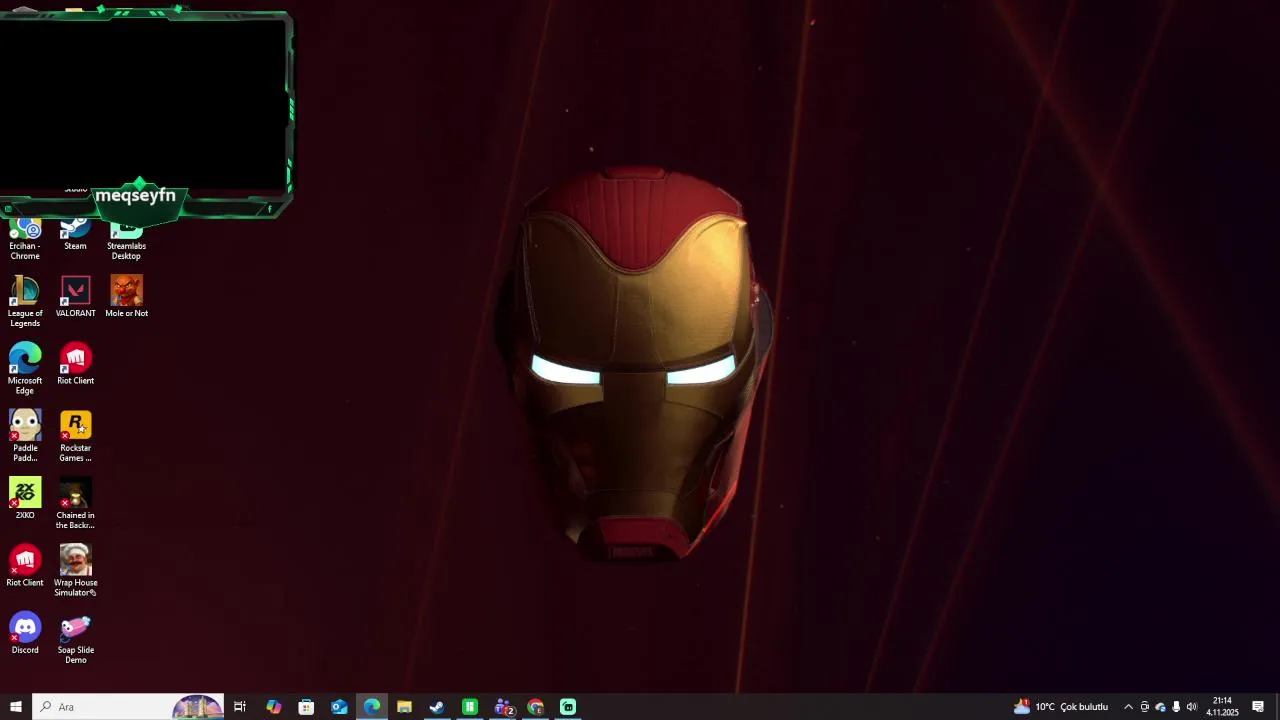Open the Windows Start menu

point(15,707)
